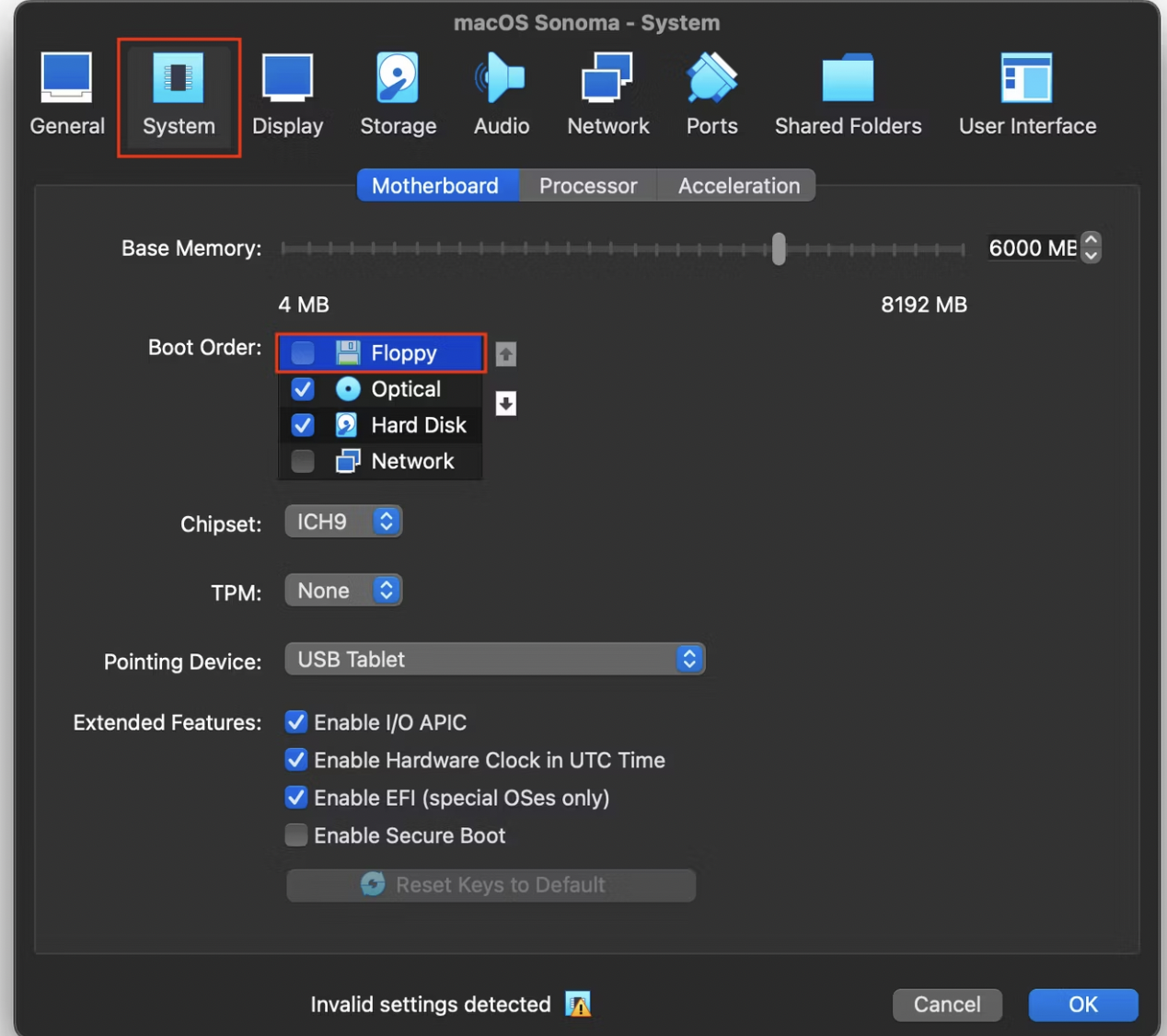Click the Network icon in boot order

(x=348, y=461)
